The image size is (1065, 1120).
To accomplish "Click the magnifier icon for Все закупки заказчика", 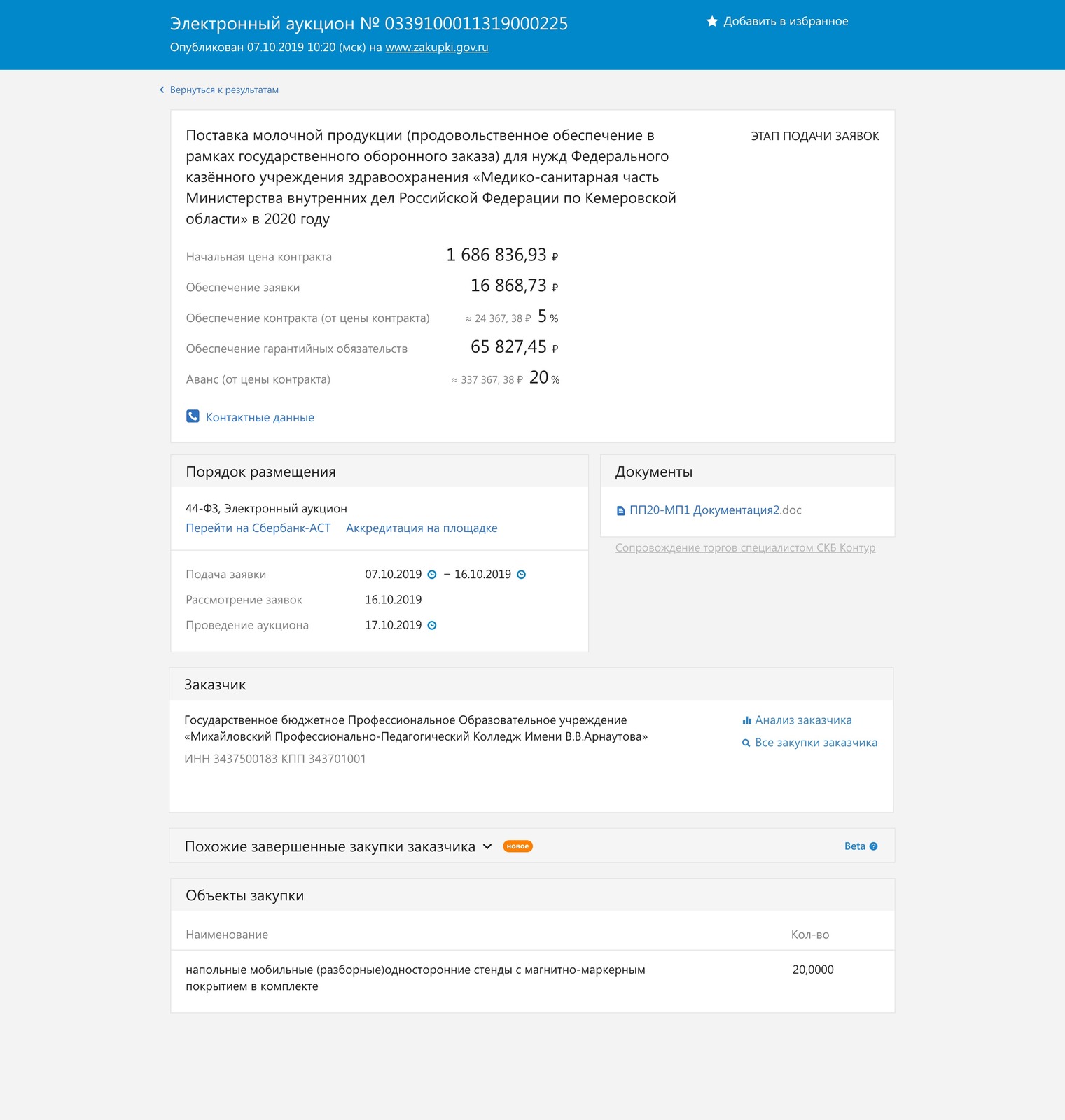I will click(x=746, y=743).
